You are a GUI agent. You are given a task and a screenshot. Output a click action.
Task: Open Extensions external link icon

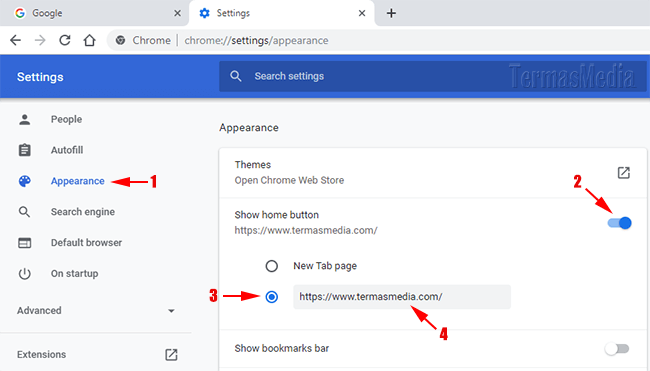point(171,355)
